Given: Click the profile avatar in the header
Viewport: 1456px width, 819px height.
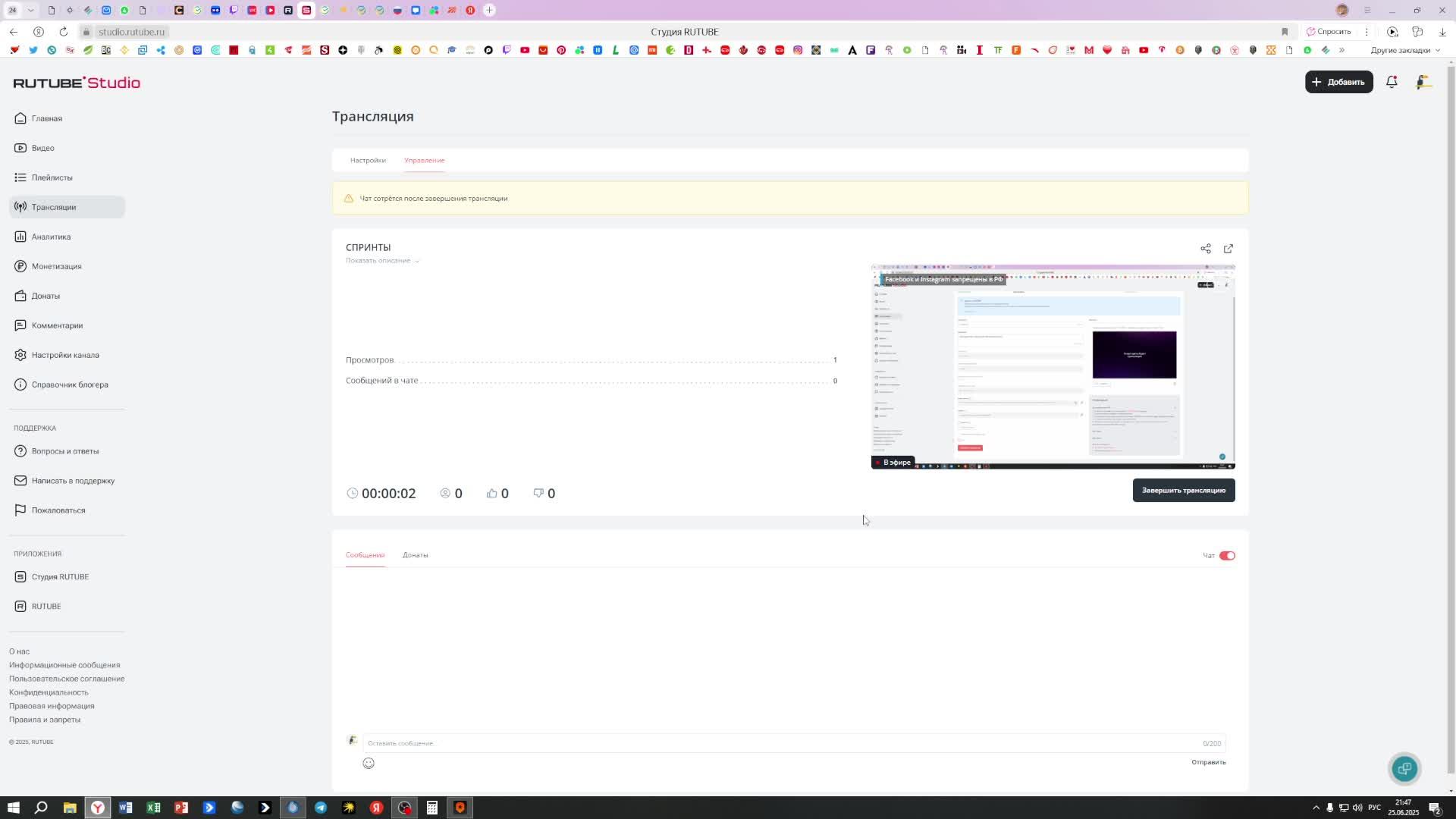Looking at the screenshot, I should (1423, 82).
